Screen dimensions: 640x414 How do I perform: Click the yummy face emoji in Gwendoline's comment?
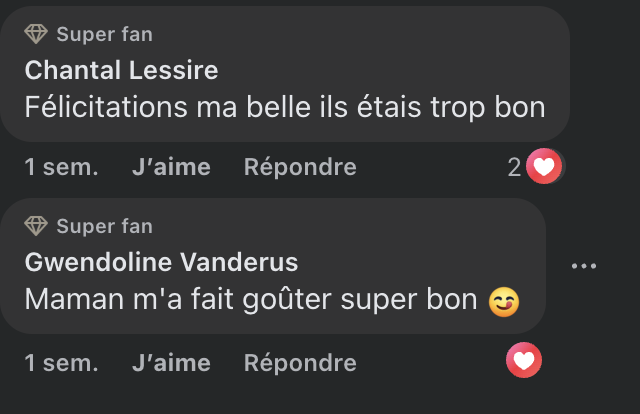[x=504, y=300]
